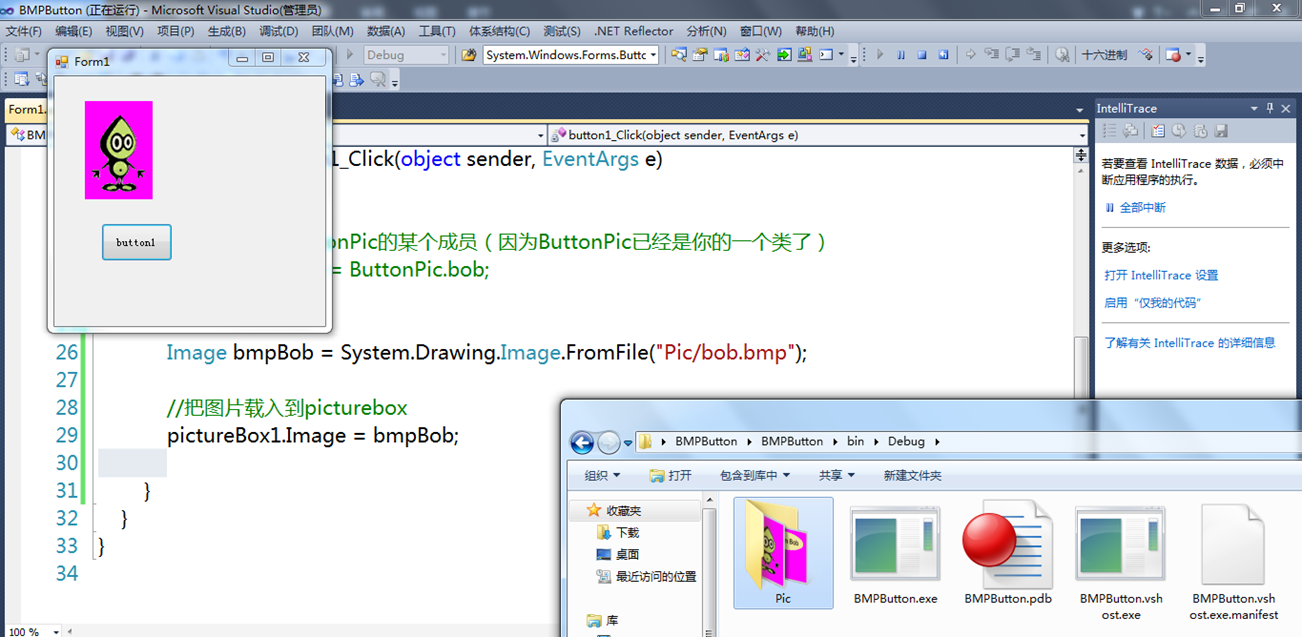Image resolution: width=1302 pixels, height=637 pixels.
Task: Click the Debug segment in Explorer address bar
Action: 907,441
